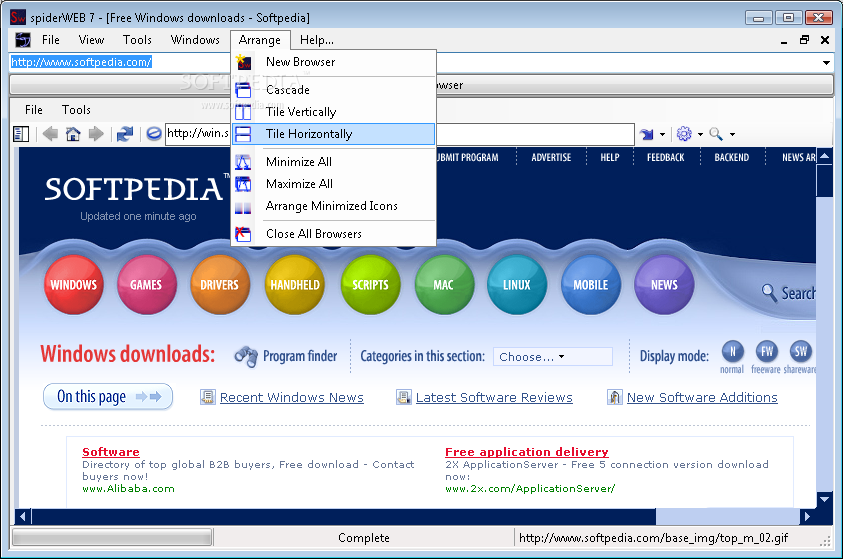Open the GAMES category ball
843x559 pixels.
146,285
